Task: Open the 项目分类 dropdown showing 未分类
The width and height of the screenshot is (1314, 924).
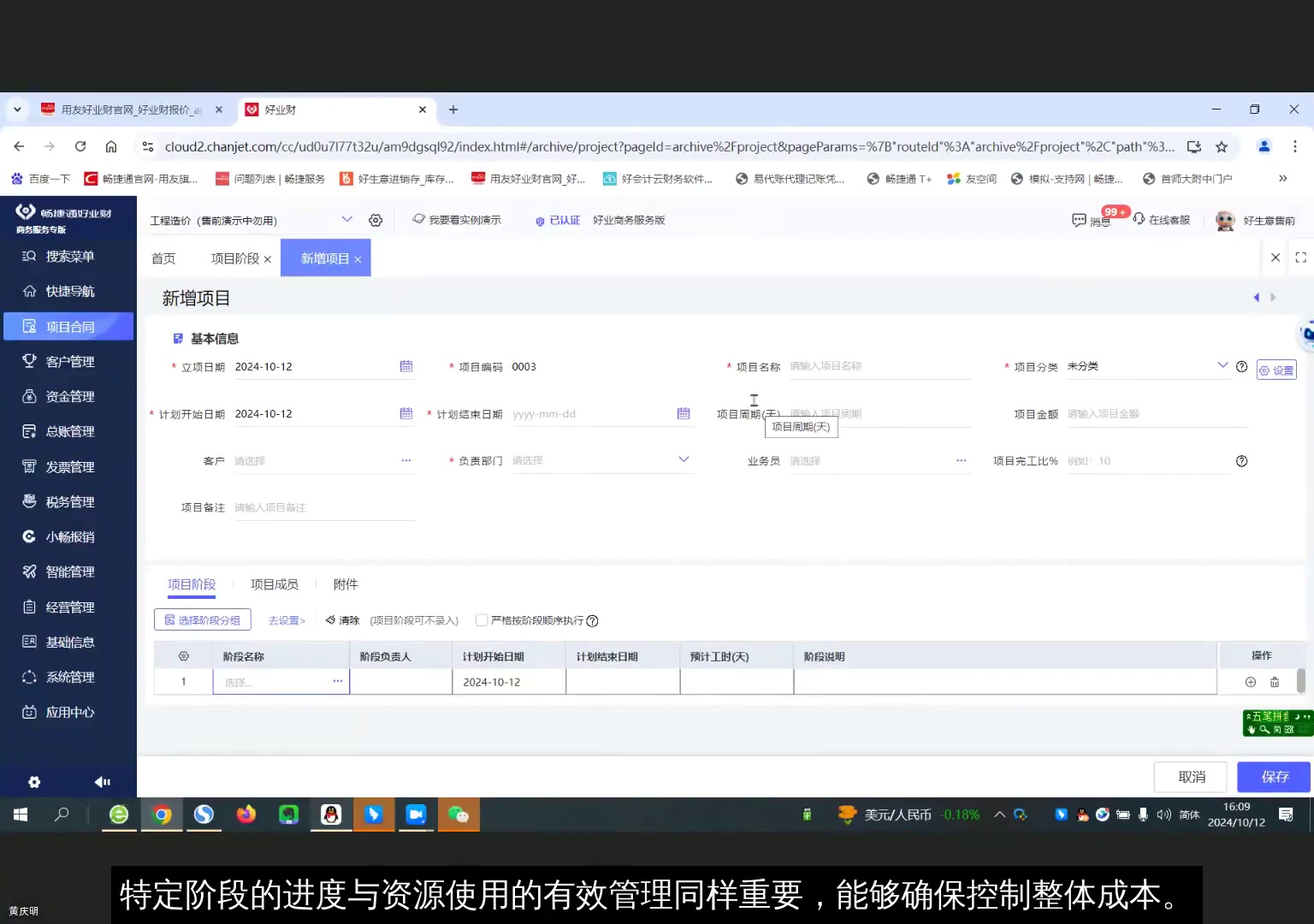Action: [1222, 366]
